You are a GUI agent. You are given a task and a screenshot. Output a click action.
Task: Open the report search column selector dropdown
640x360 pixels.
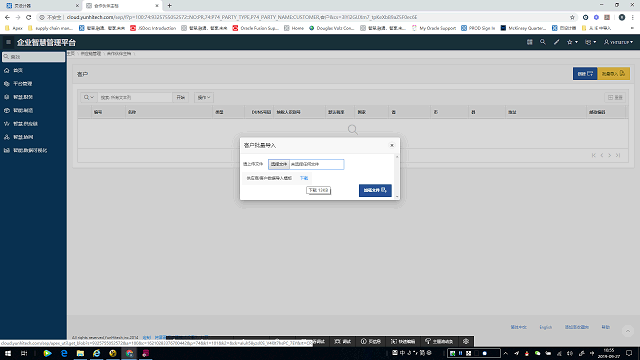[x=89, y=98]
